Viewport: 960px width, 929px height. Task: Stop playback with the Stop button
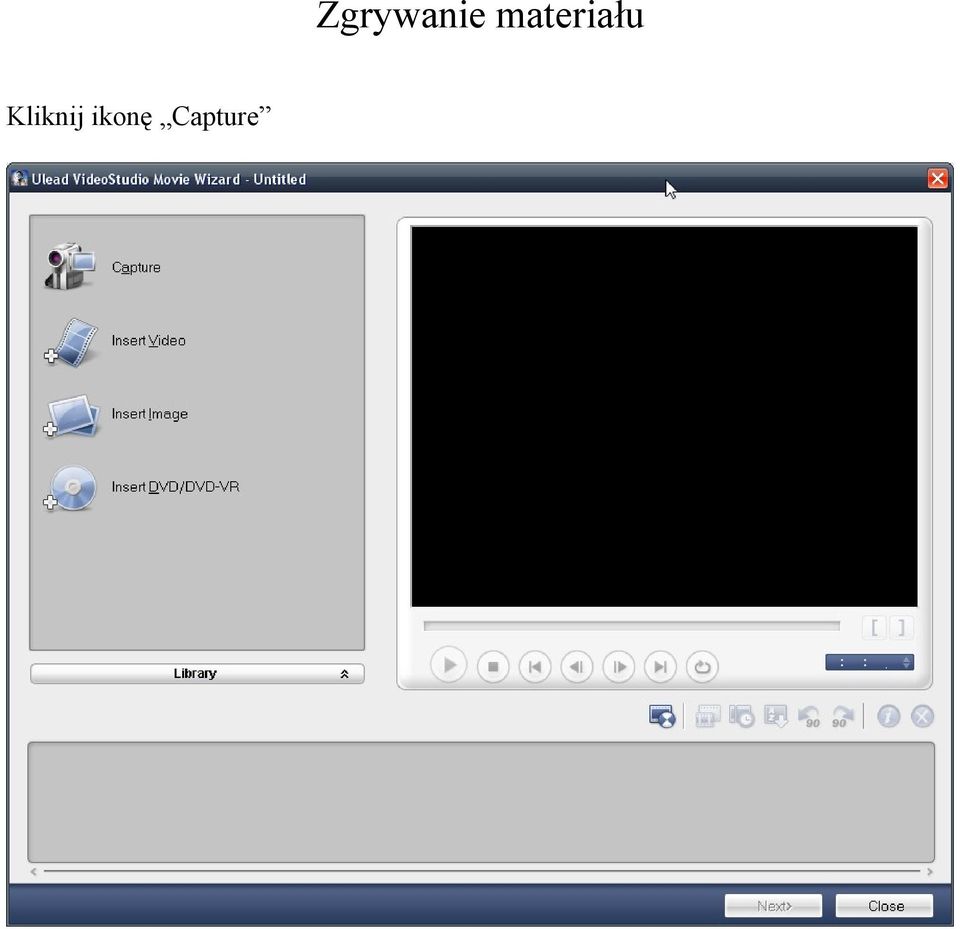click(493, 666)
